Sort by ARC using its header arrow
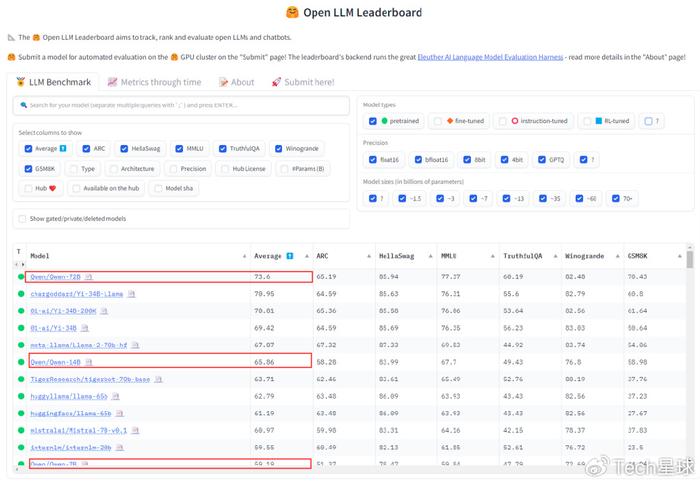Viewport: 700px width, 483px height. (369, 256)
